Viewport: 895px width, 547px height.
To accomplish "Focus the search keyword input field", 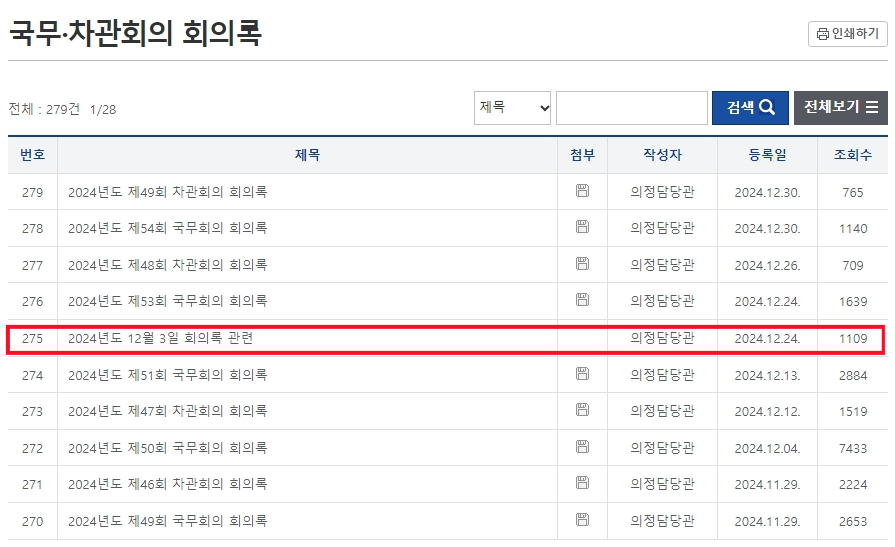I will [x=632, y=107].
